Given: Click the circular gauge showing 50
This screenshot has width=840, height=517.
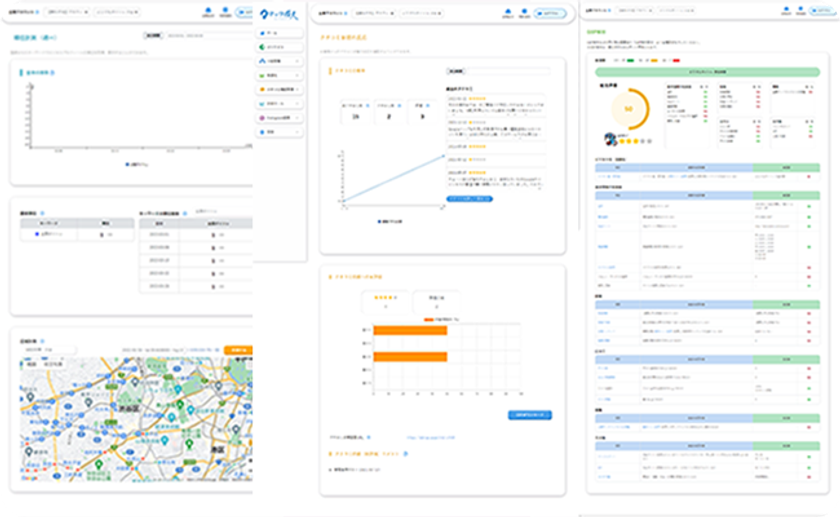Looking at the screenshot, I should pyautogui.click(x=629, y=109).
